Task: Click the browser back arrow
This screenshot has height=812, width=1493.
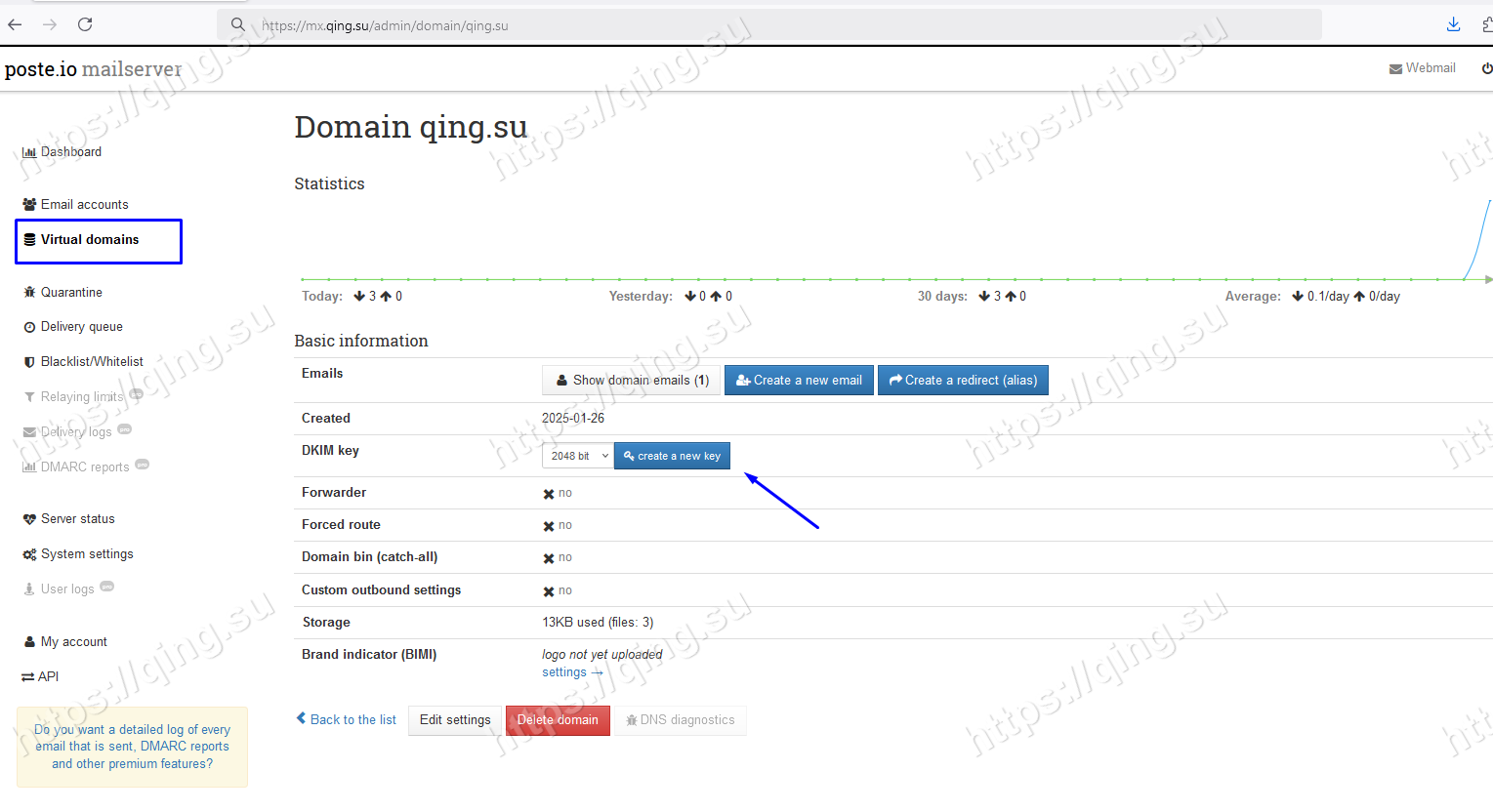Action: (15, 24)
